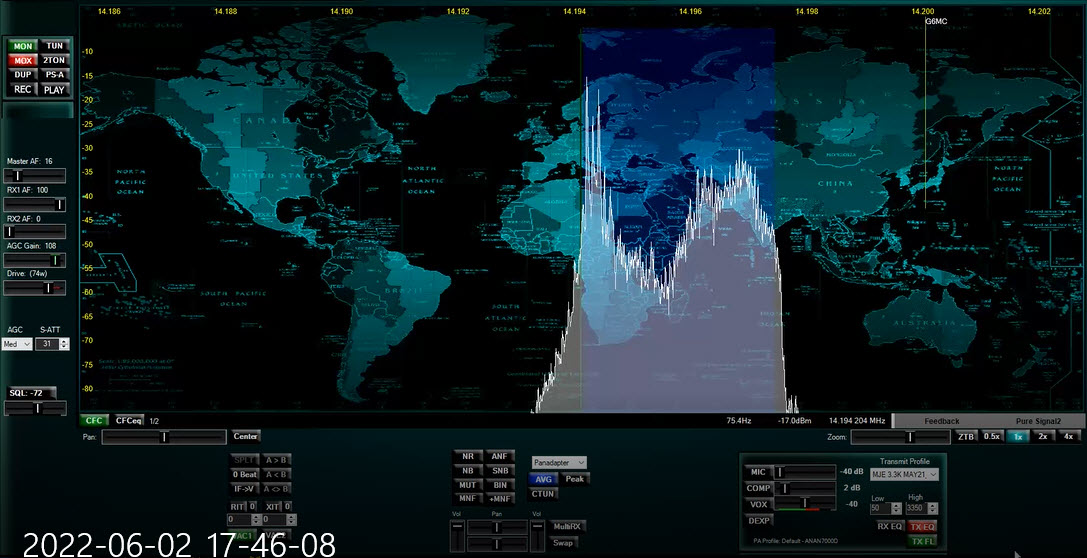The image size is (1087, 558).
Task: Open the Panadapter display mode dropdown
Action: pos(559,462)
